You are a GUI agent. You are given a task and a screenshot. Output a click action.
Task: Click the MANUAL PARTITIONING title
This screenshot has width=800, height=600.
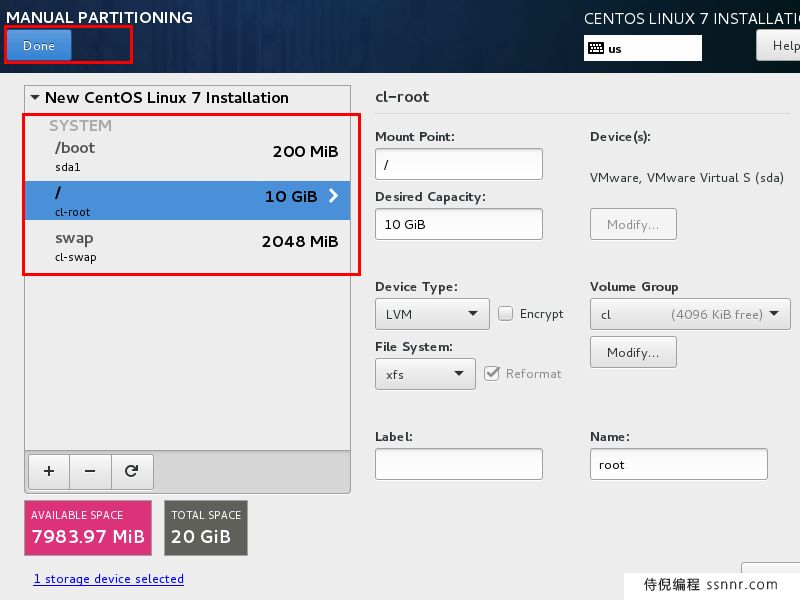(99, 17)
